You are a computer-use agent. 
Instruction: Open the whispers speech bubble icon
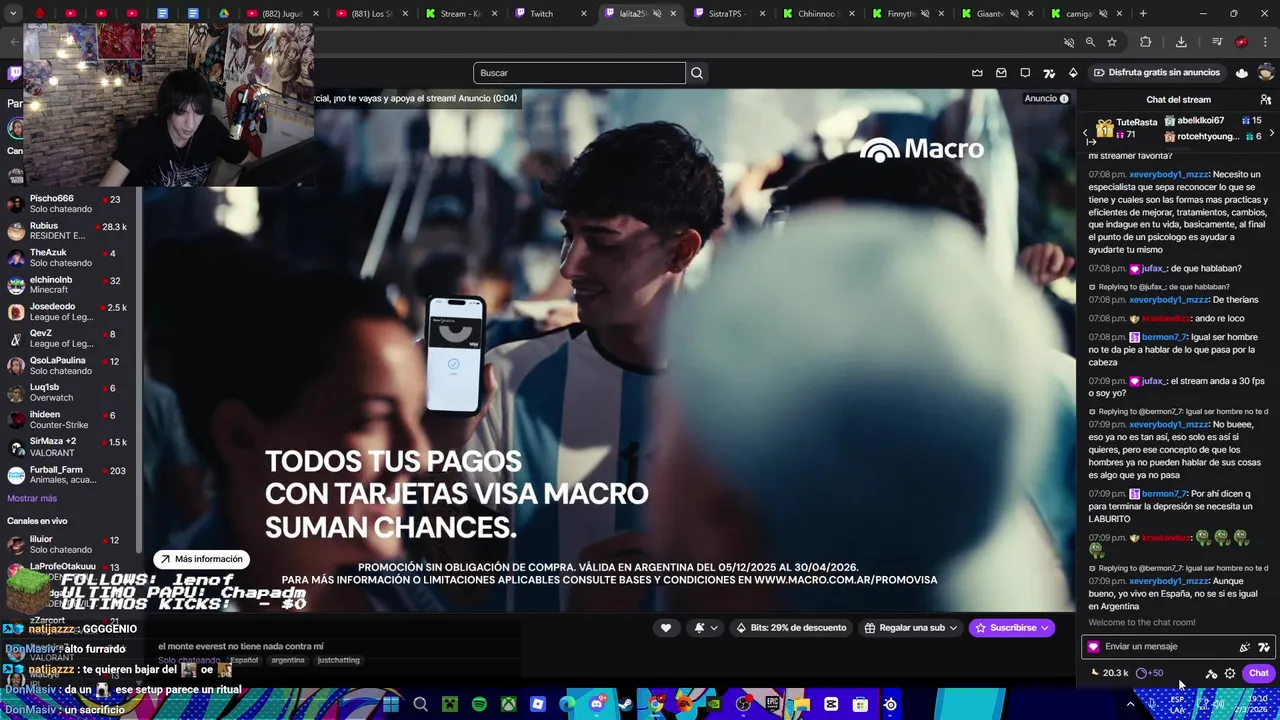click(x=1025, y=73)
